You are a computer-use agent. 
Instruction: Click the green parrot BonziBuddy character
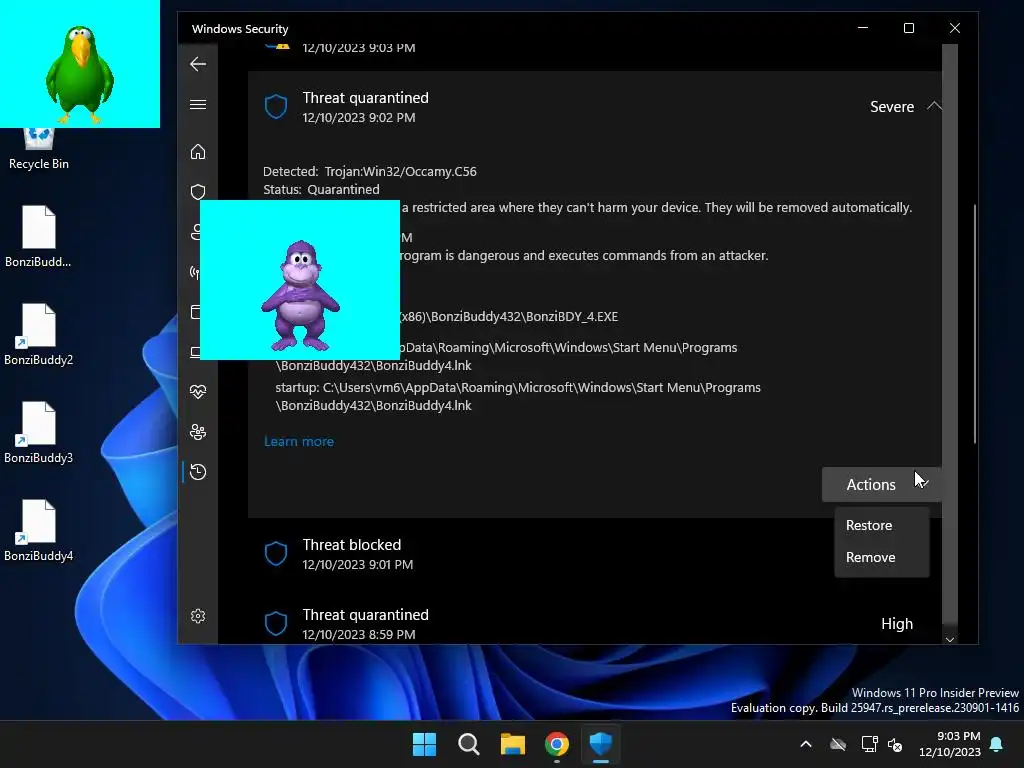click(x=80, y=73)
